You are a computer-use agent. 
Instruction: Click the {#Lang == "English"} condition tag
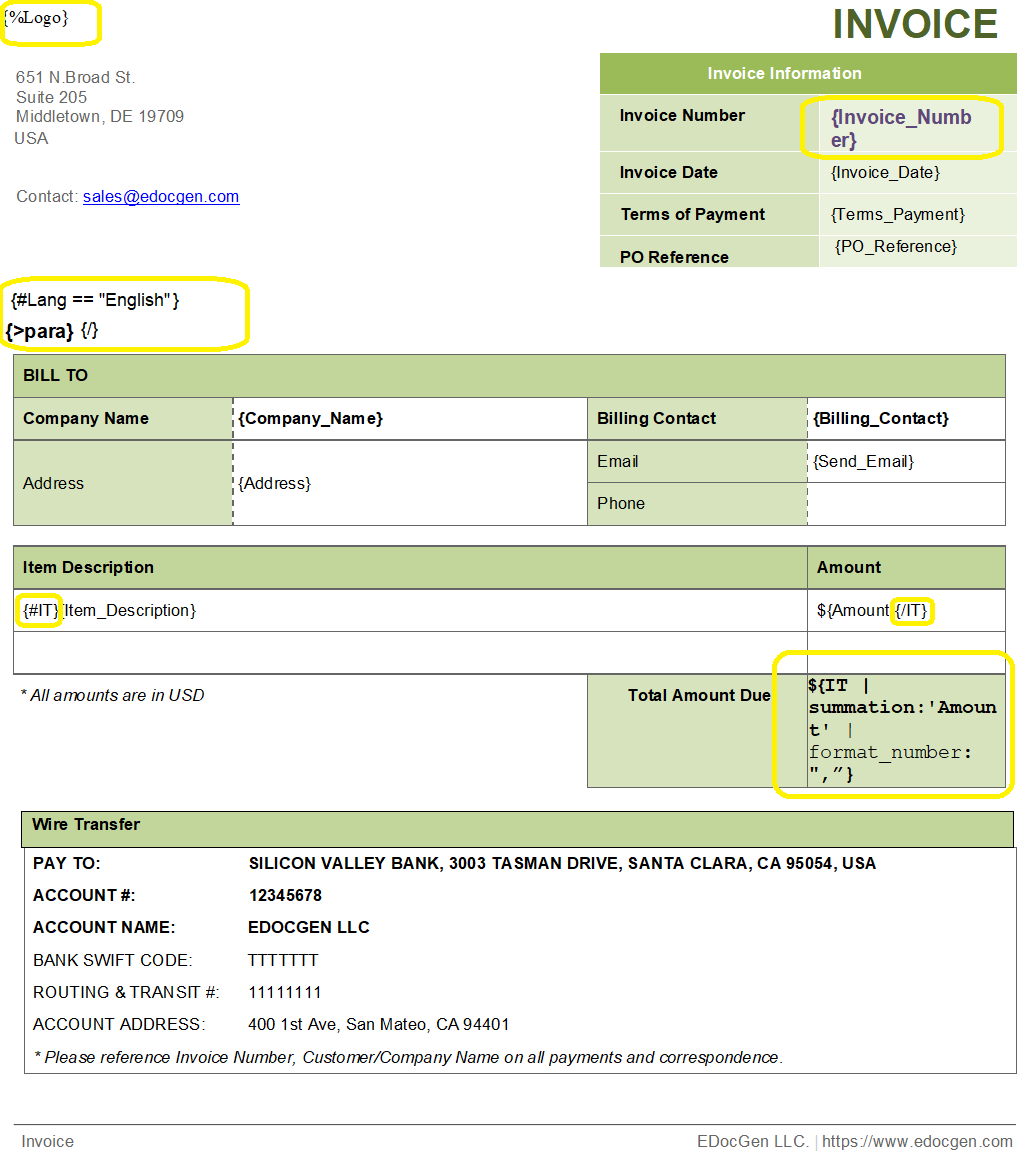95,300
